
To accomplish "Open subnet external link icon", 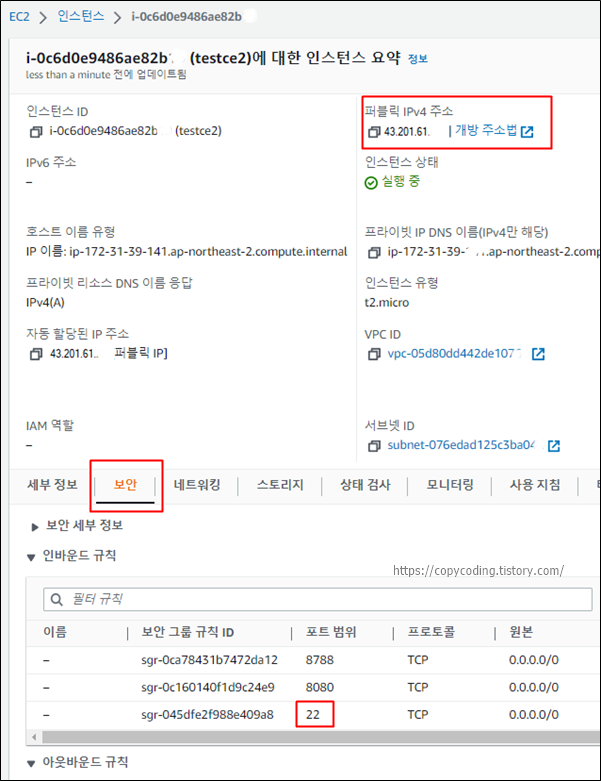I will coord(554,446).
